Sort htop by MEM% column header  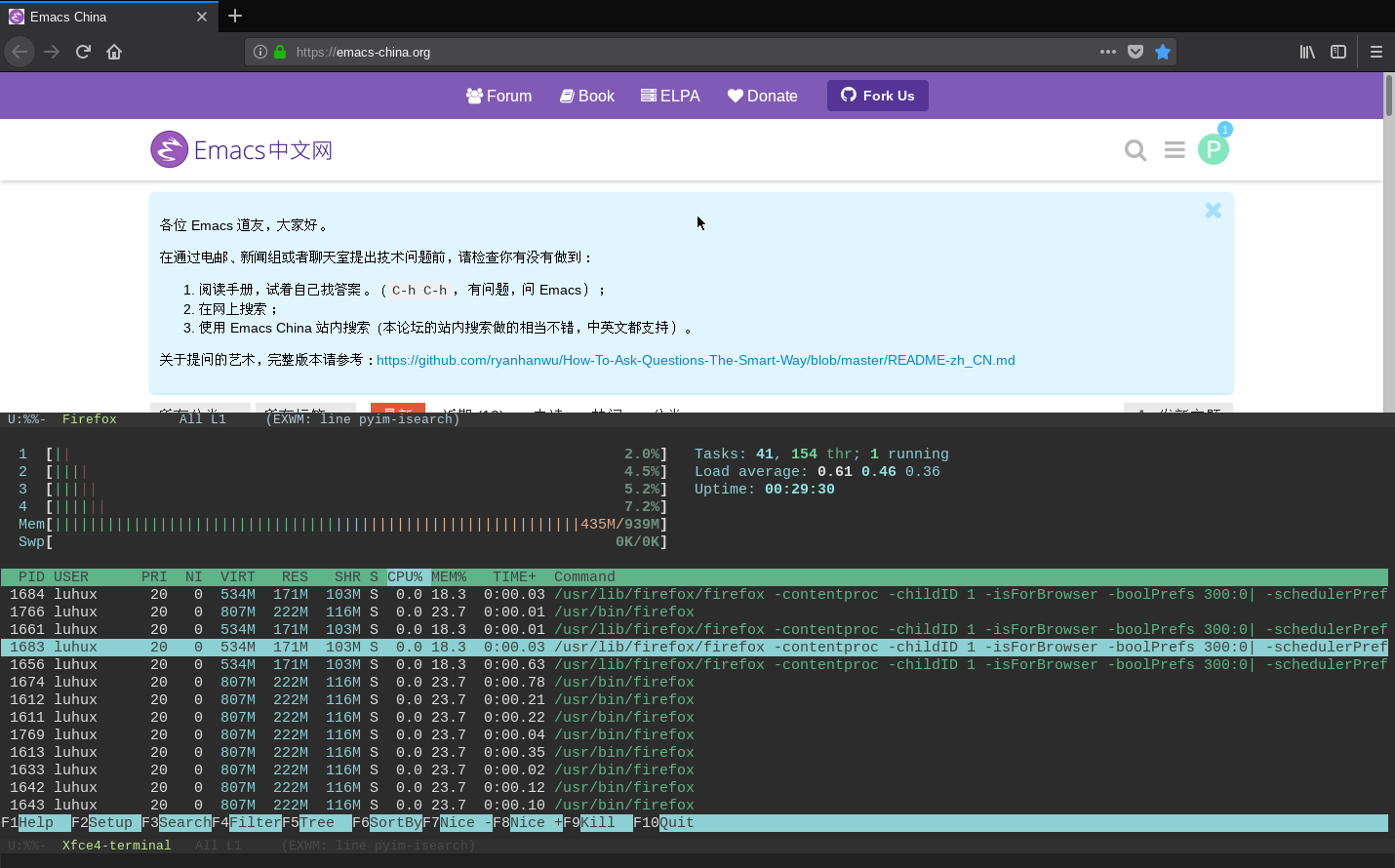tap(449, 576)
